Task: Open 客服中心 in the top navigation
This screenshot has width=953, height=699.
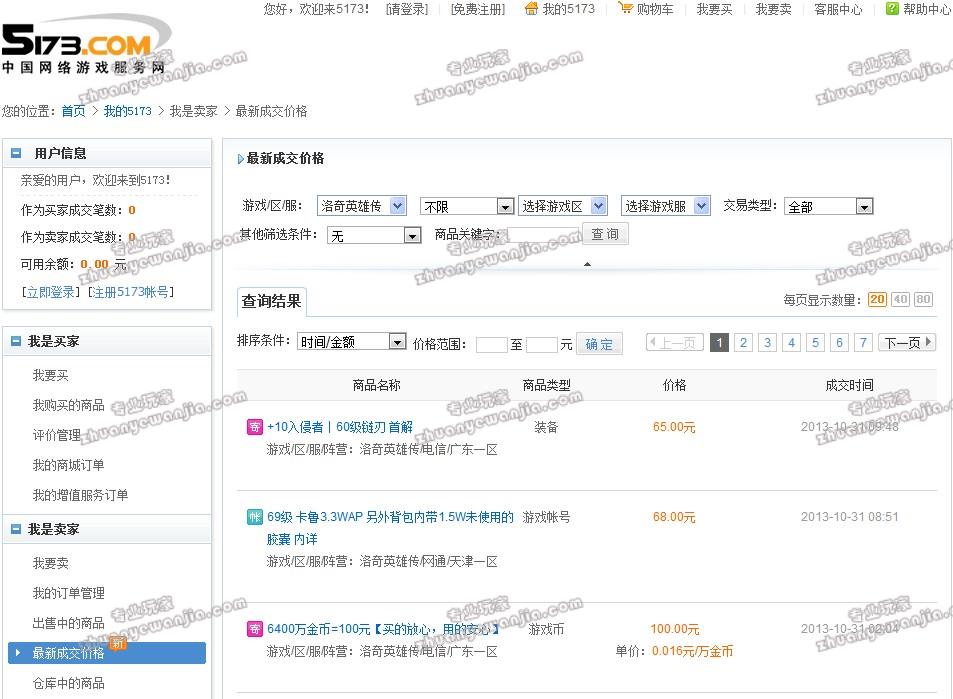Action: pyautogui.click(x=838, y=9)
